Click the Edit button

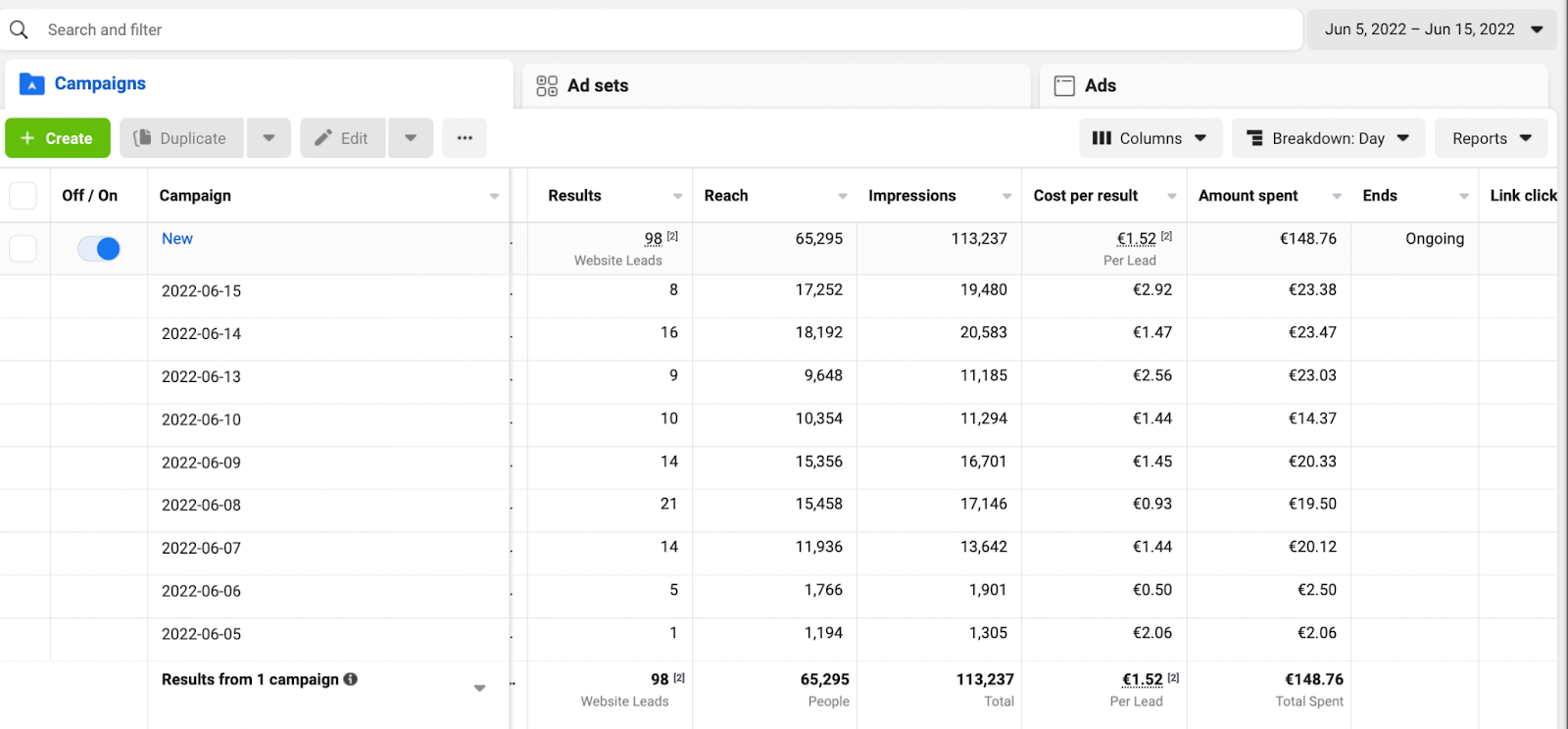pyautogui.click(x=343, y=138)
